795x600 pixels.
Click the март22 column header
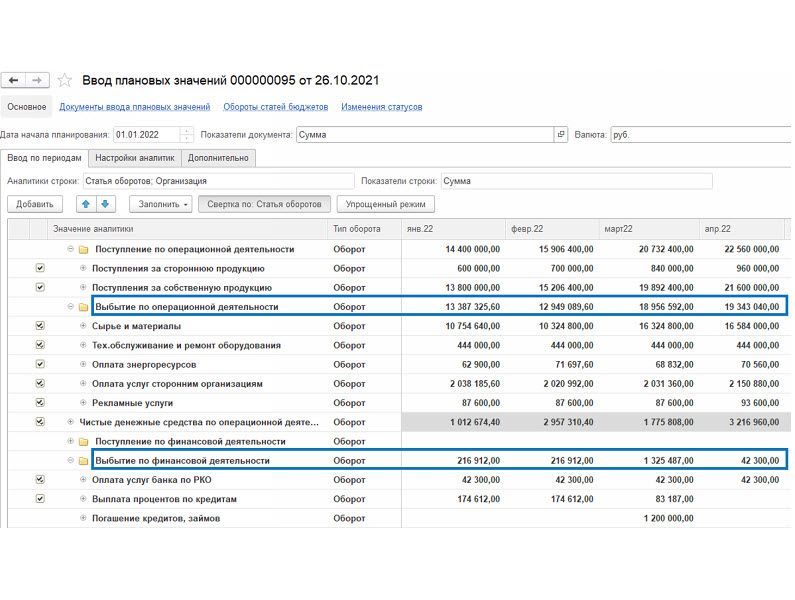649,229
